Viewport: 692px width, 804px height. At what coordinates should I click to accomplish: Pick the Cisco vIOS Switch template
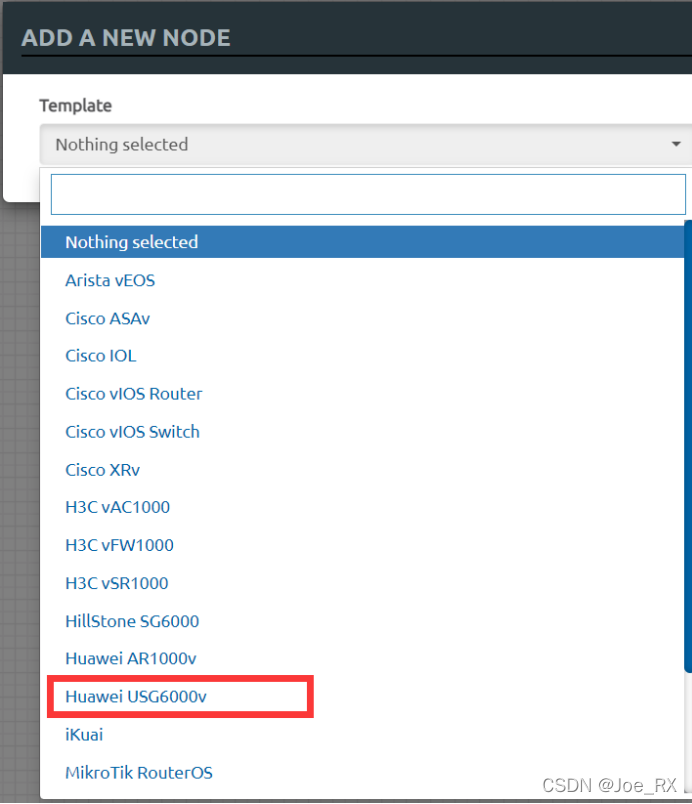click(363, 432)
